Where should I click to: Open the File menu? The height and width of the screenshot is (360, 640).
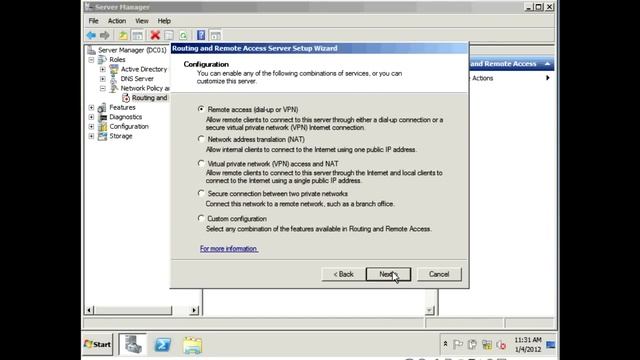[93, 21]
